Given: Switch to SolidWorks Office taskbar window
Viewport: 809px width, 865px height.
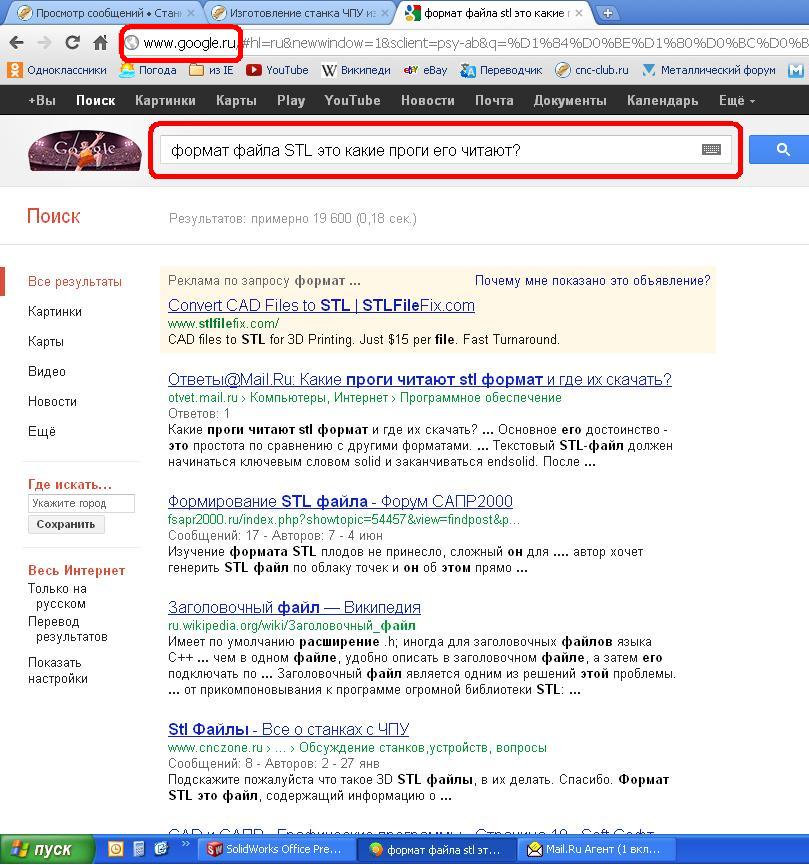Looking at the screenshot, I should pyautogui.click(x=274, y=850).
